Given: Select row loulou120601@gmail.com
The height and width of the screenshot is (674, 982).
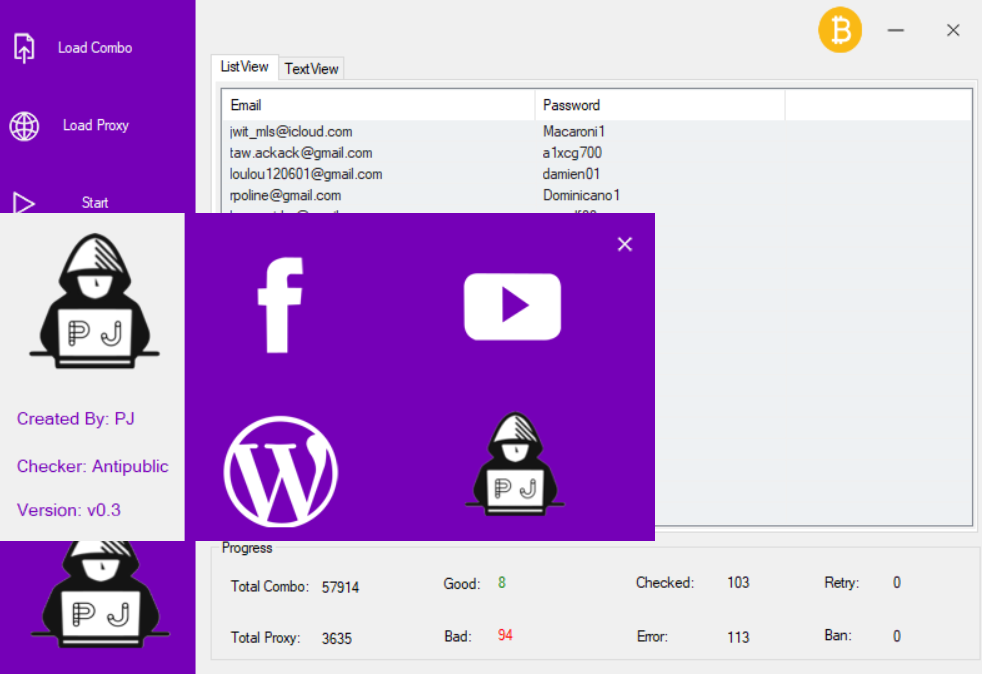Looking at the screenshot, I should click(596, 174).
